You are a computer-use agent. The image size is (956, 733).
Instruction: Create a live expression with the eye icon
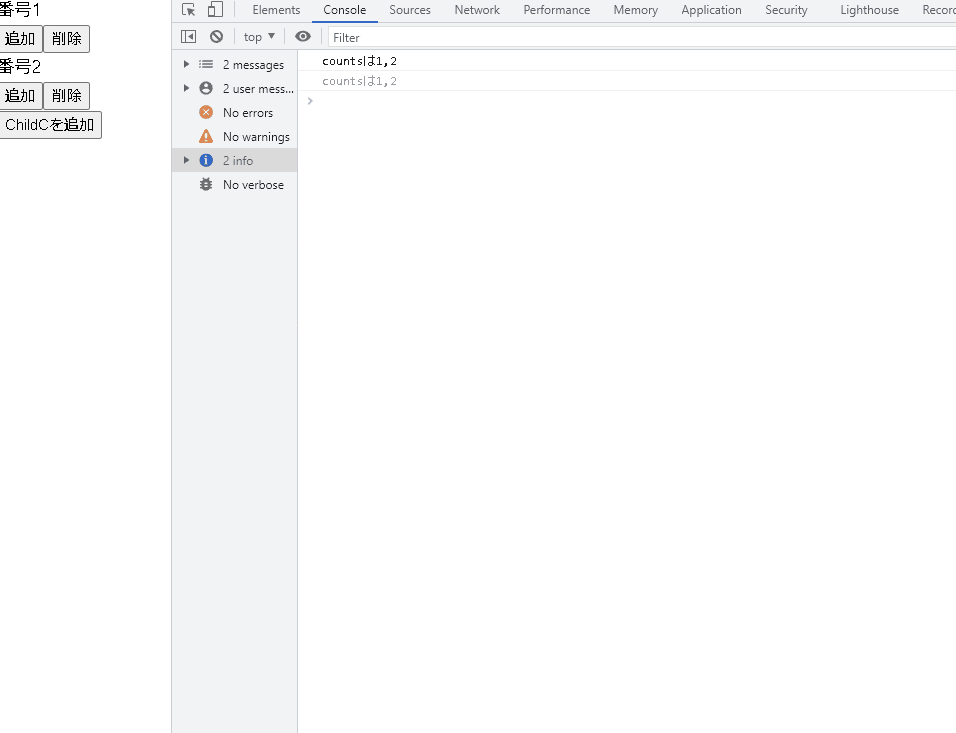click(302, 37)
